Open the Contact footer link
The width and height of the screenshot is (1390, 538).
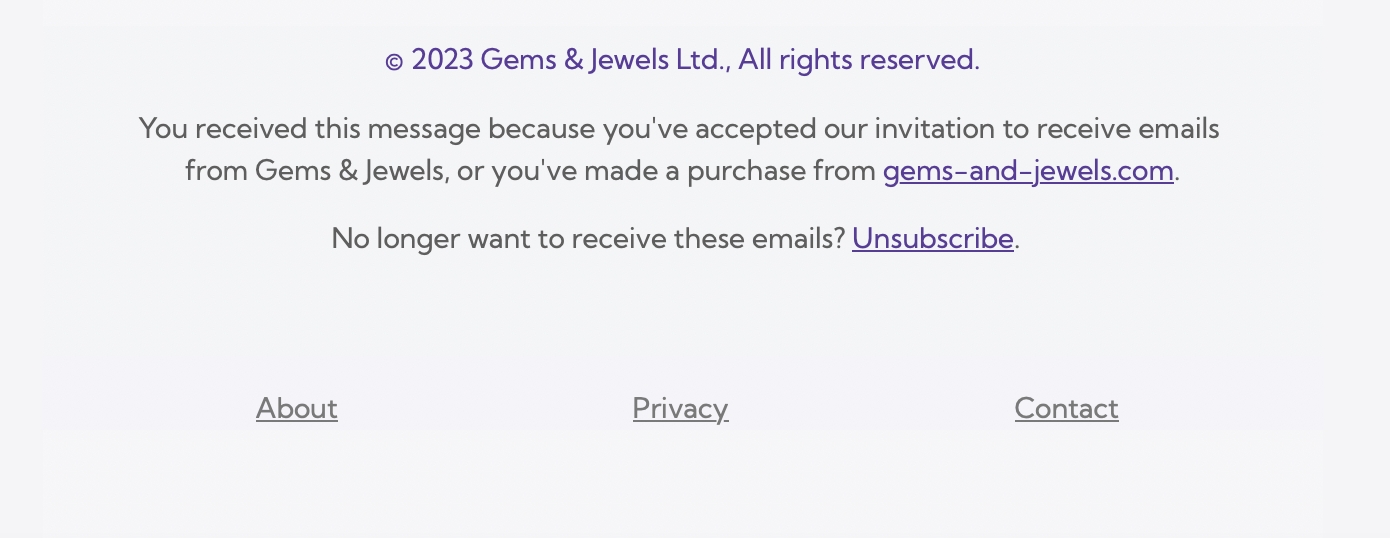point(1066,408)
